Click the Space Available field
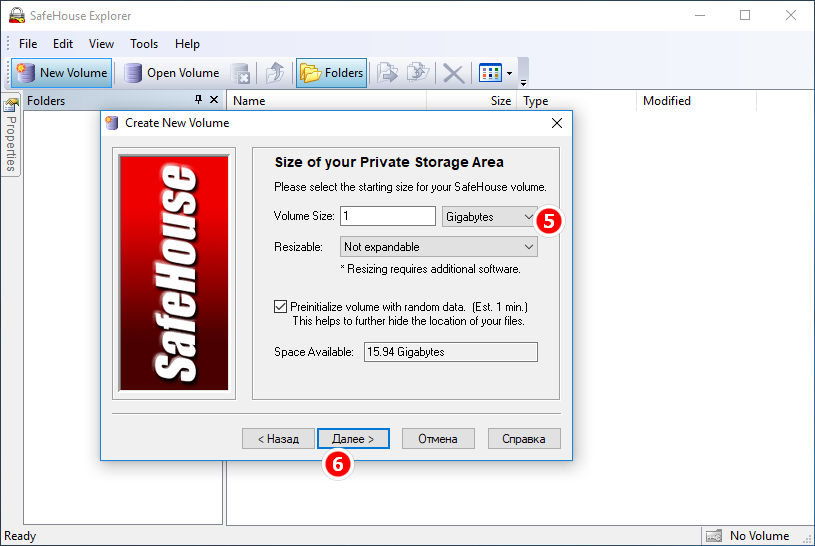Image resolution: width=815 pixels, height=546 pixels. (451, 352)
